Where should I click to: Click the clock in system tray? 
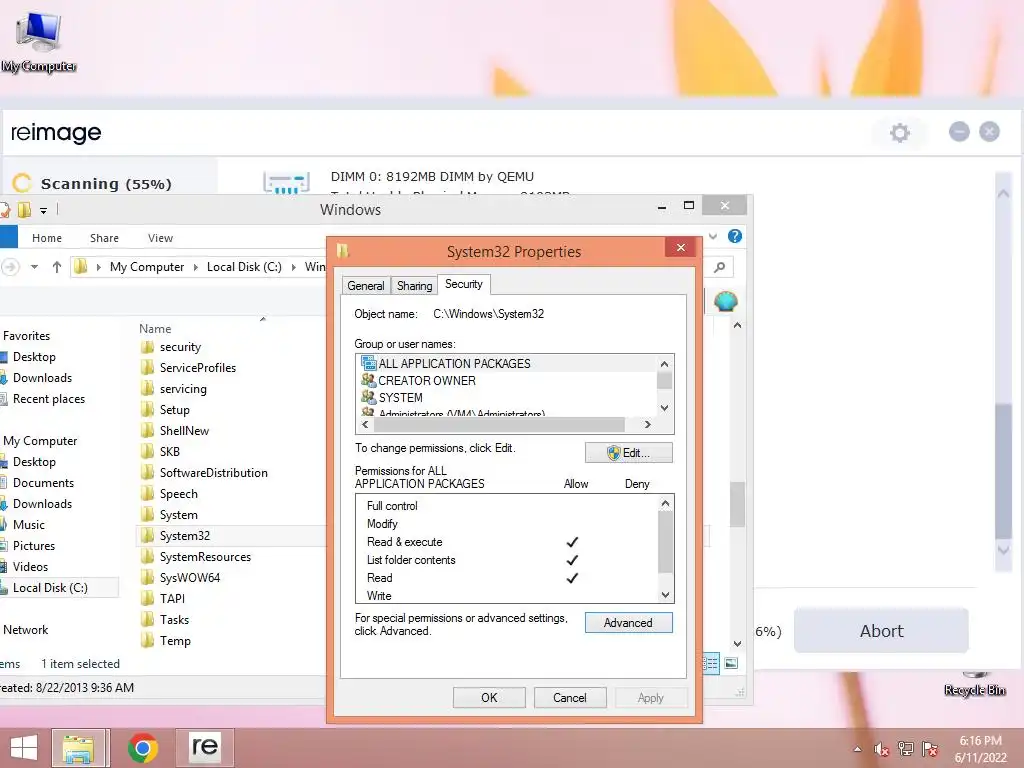980,749
